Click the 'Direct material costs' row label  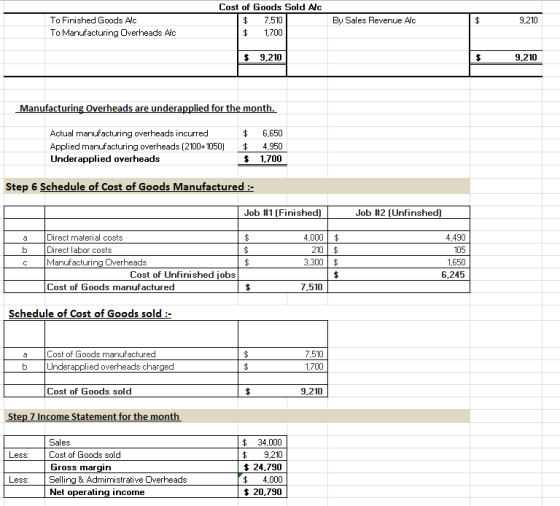(85, 238)
